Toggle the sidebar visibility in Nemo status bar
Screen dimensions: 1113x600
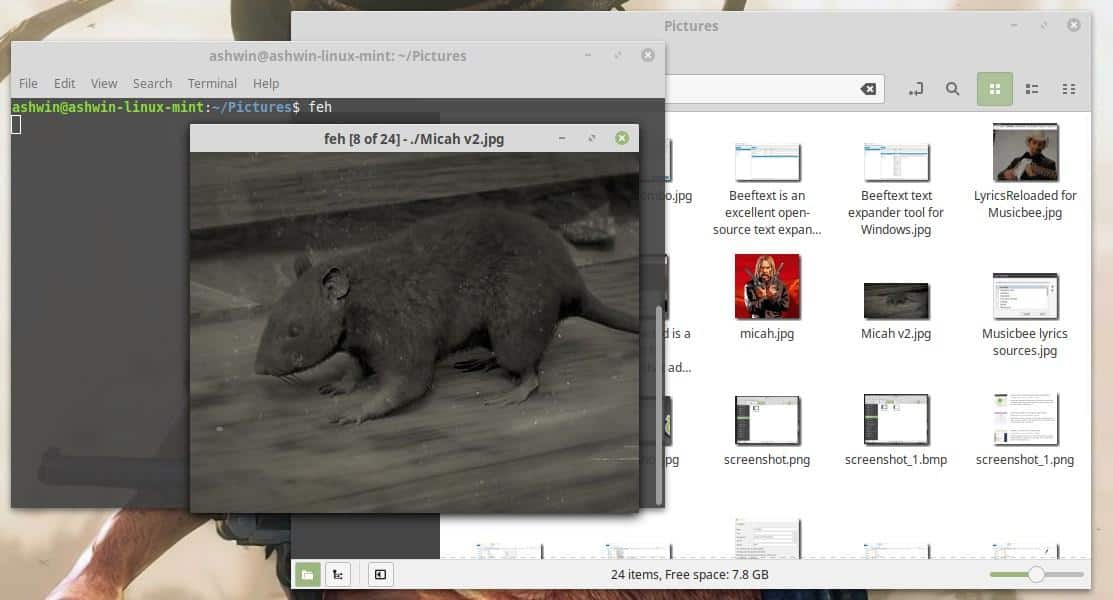click(x=381, y=574)
